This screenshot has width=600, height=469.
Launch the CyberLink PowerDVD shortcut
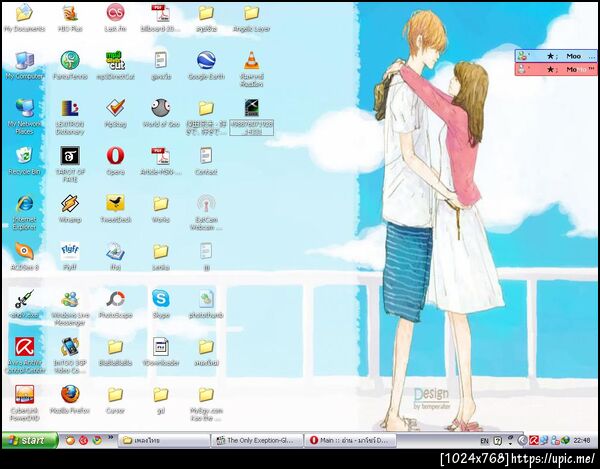[24, 403]
